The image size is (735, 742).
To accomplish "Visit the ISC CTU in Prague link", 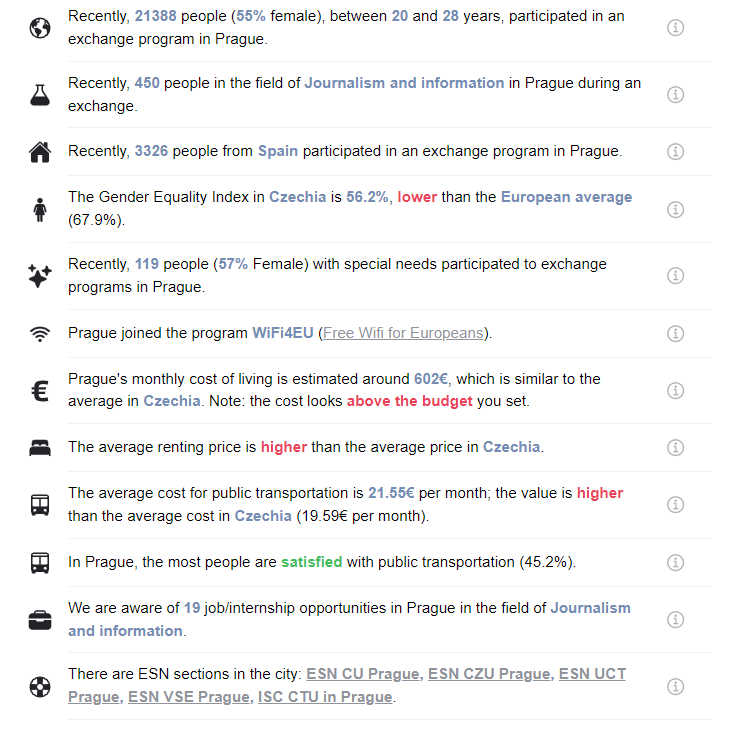I will click(x=325, y=697).
